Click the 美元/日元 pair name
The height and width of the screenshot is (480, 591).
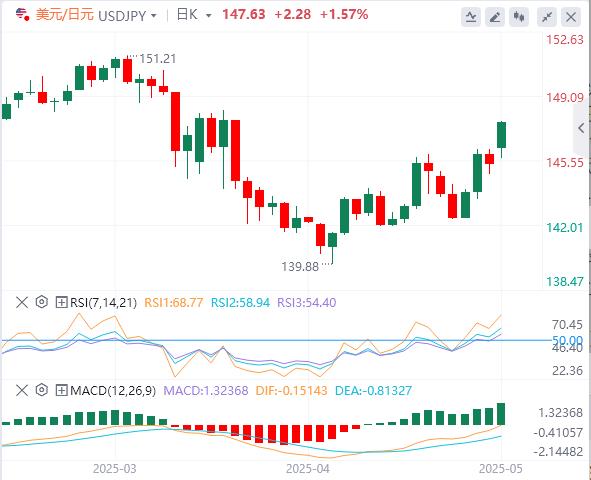pos(64,15)
